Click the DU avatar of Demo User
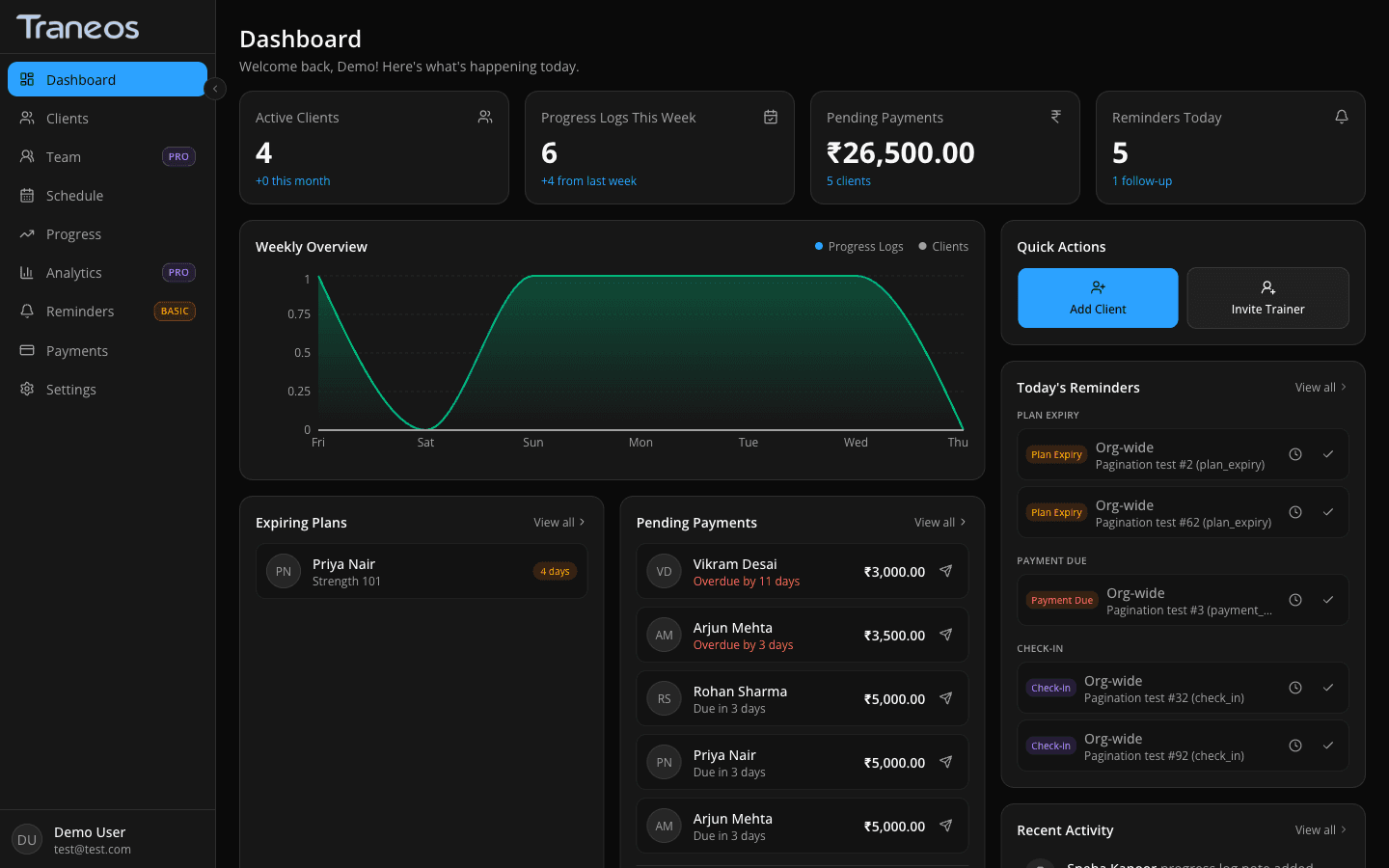Image resolution: width=1389 pixels, height=868 pixels. (x=27, y=839)
